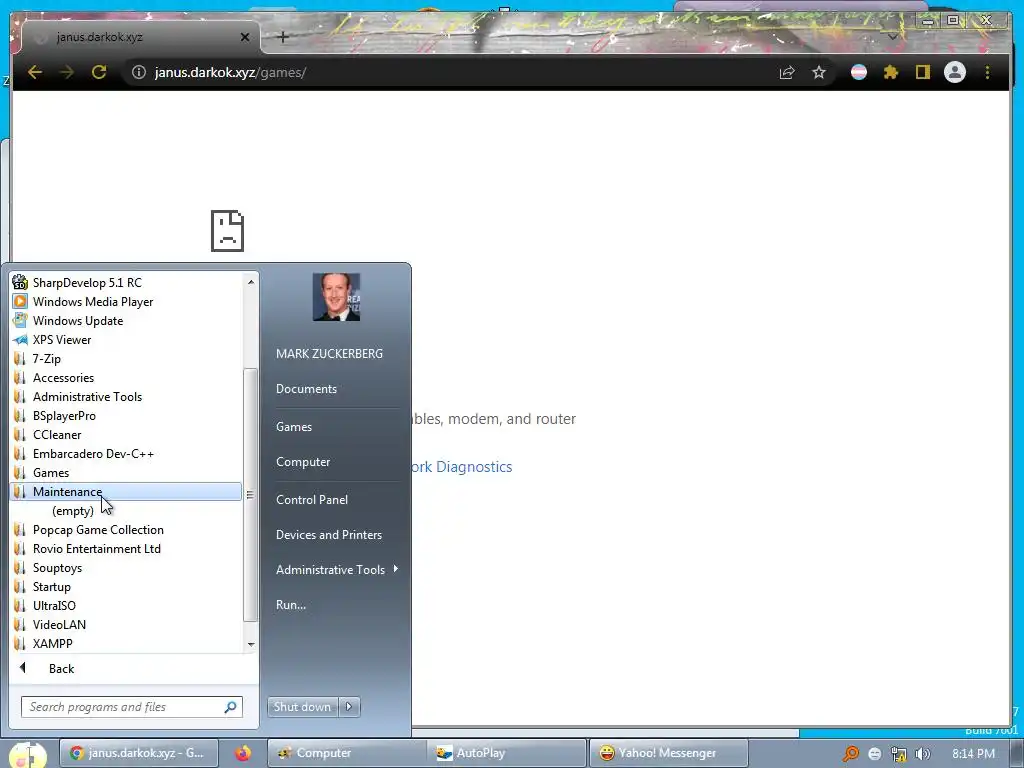The image size is (1024, 768).
Task: Go back in Chrome
Action: click(35, 72)
